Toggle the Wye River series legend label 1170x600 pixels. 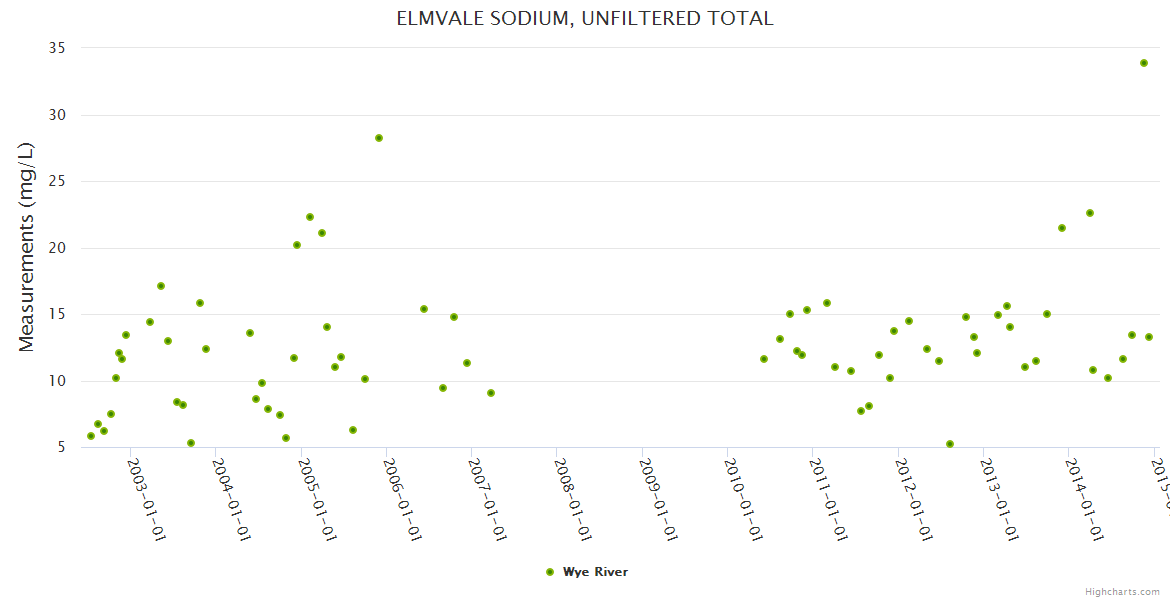point(595,572)
